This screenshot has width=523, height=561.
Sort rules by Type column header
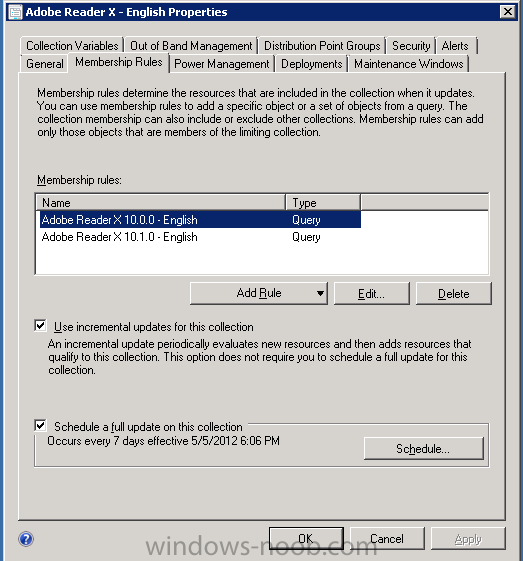(x=323, y=203)
